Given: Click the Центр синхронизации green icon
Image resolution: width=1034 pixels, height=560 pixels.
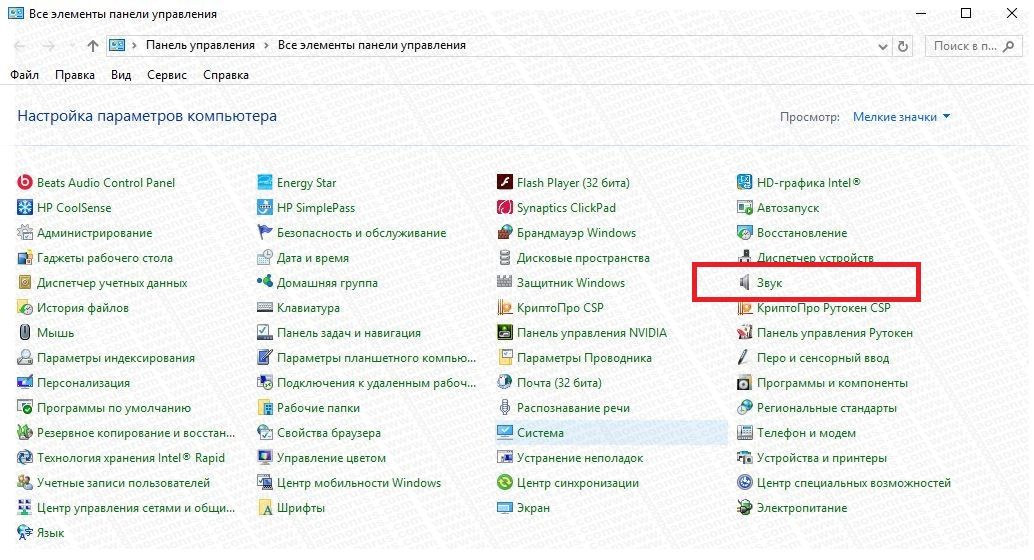Looking at the screenshot, I should coord(504,483).
